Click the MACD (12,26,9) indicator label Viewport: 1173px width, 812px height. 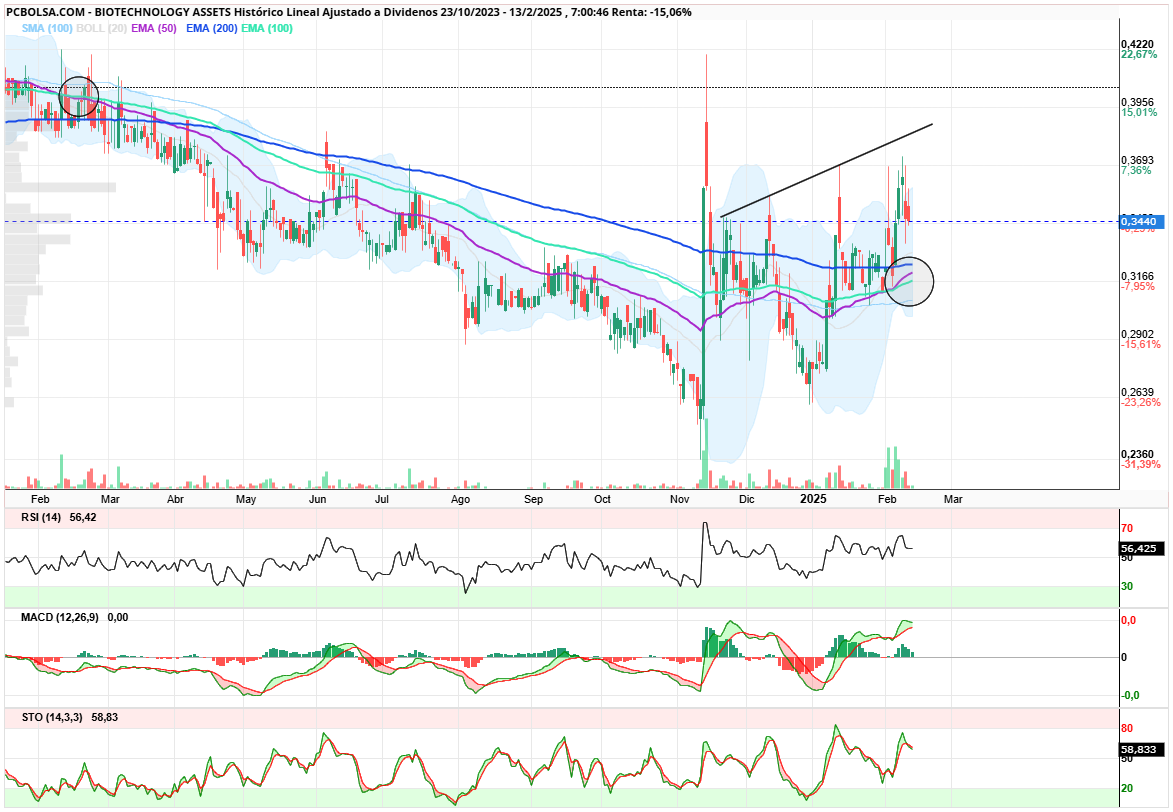(x=60, y=617)
